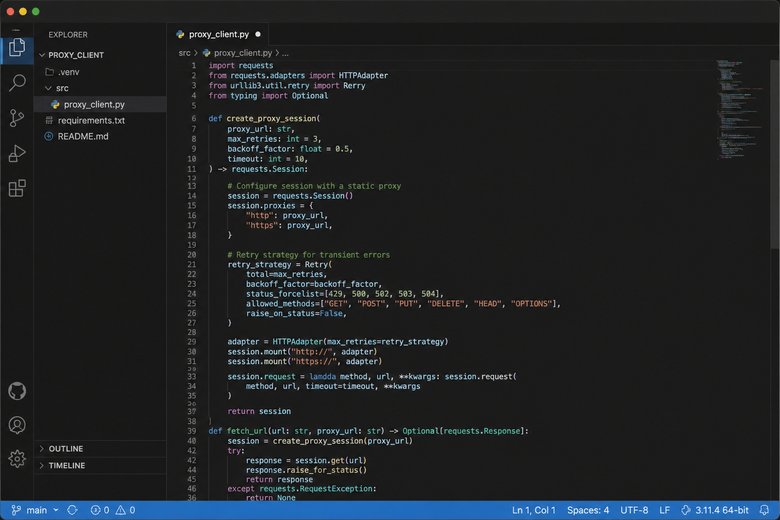
Task: Click 'status_forcelist=[429, 500, 502, 503, 504],' line
Action: [344, 294]
